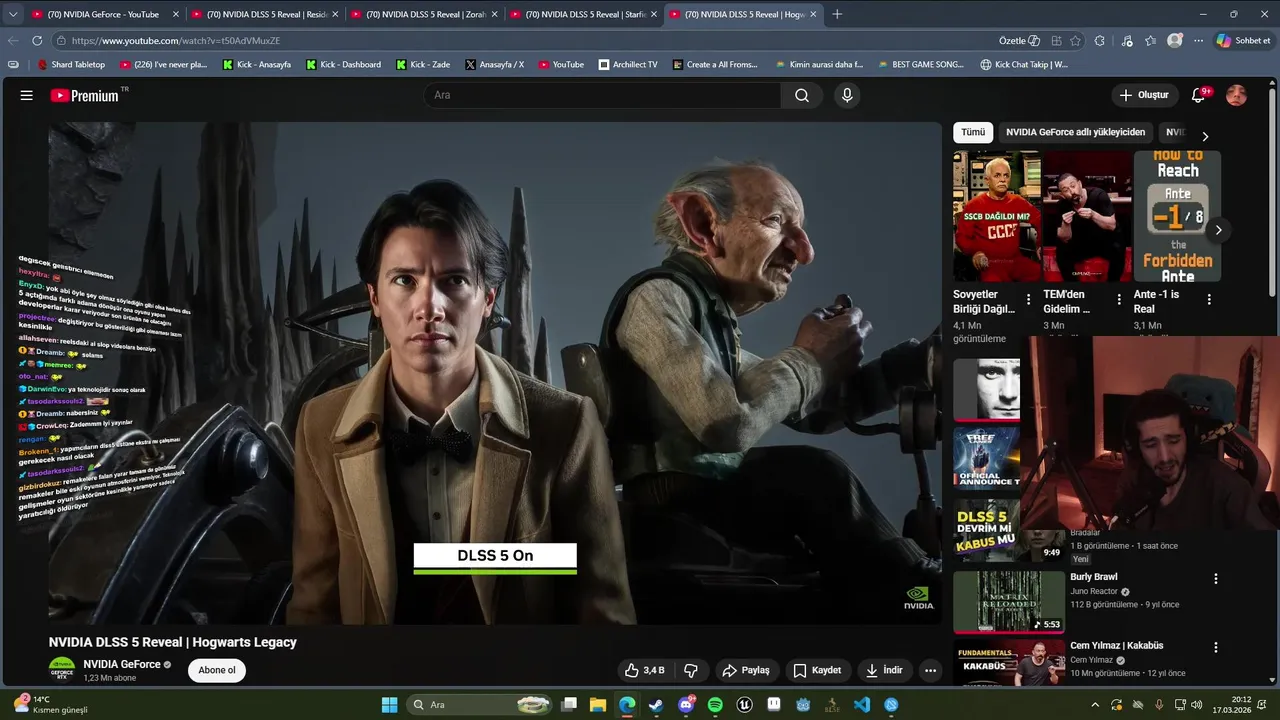Open Archillect TV bookmark

[x=628, y=64]
